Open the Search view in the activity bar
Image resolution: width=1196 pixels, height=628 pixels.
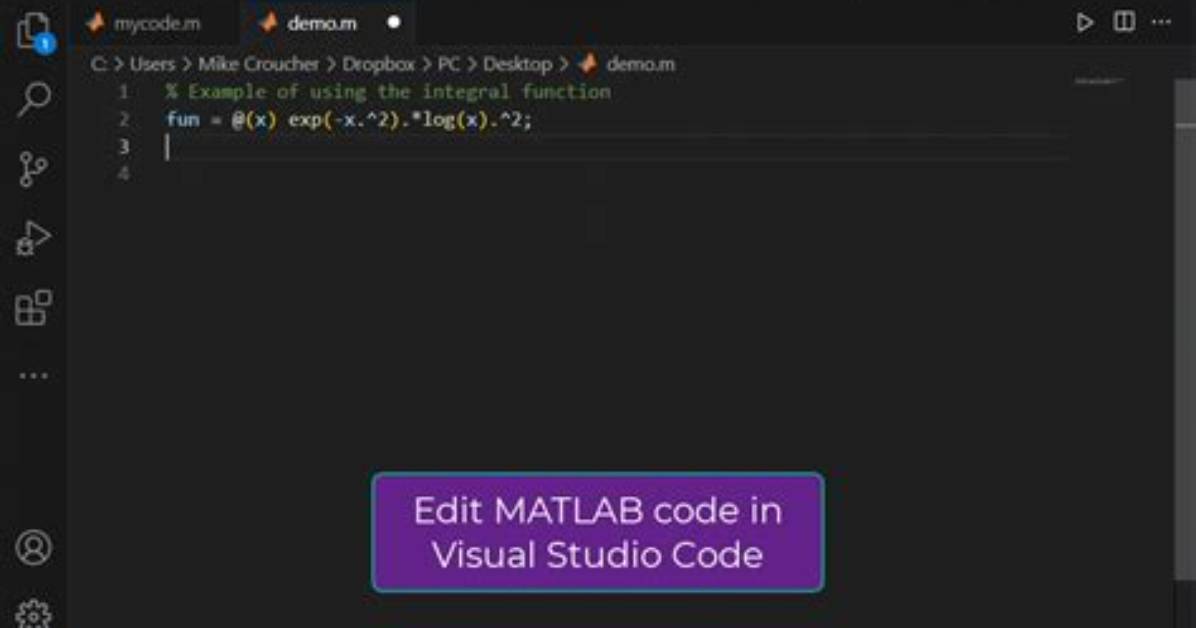[34, 99]
